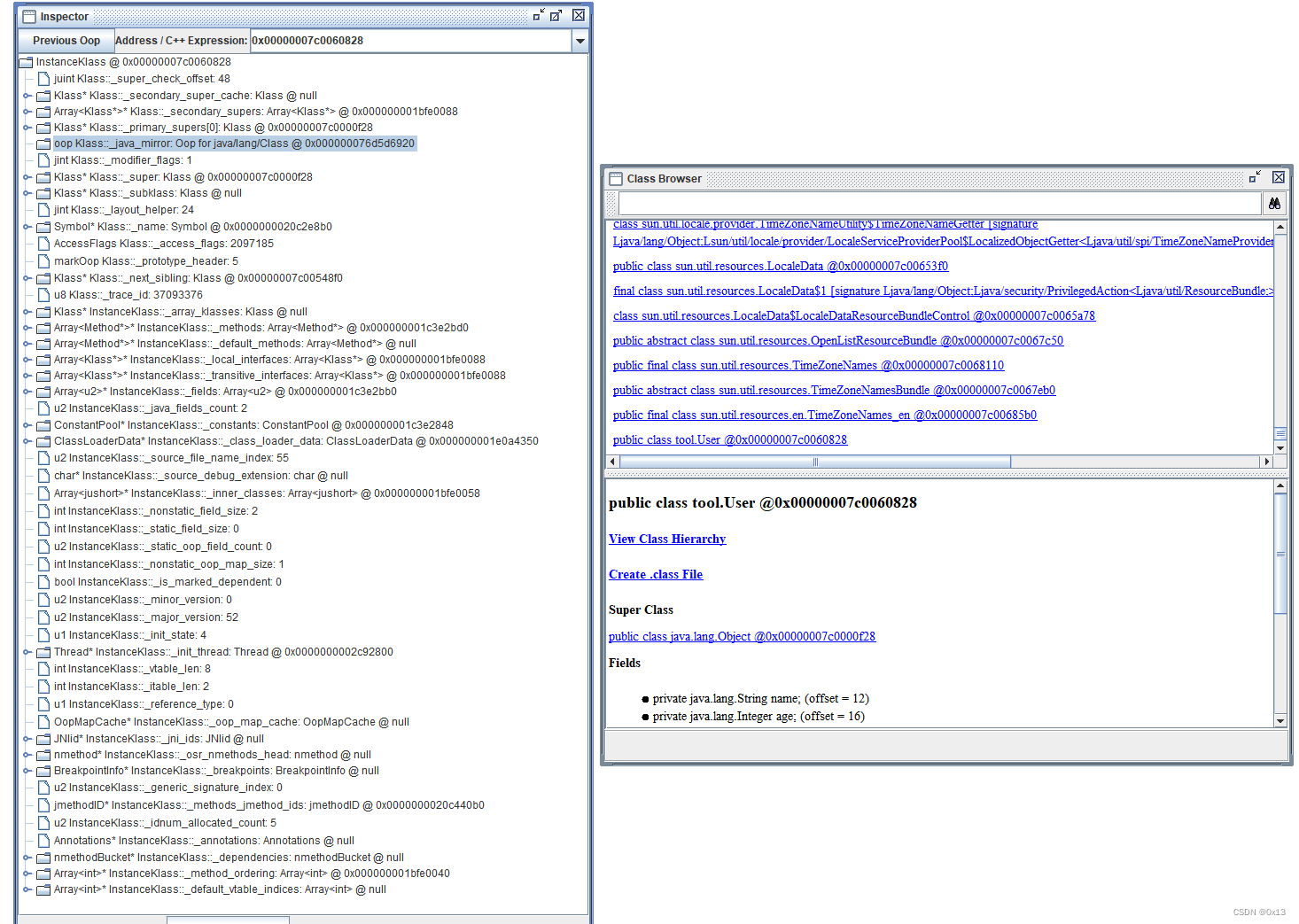The height and width of the screenshot is (924, 1299).
Task: Click the folder icon beside _class_loader_data
Action: [43, 441]
